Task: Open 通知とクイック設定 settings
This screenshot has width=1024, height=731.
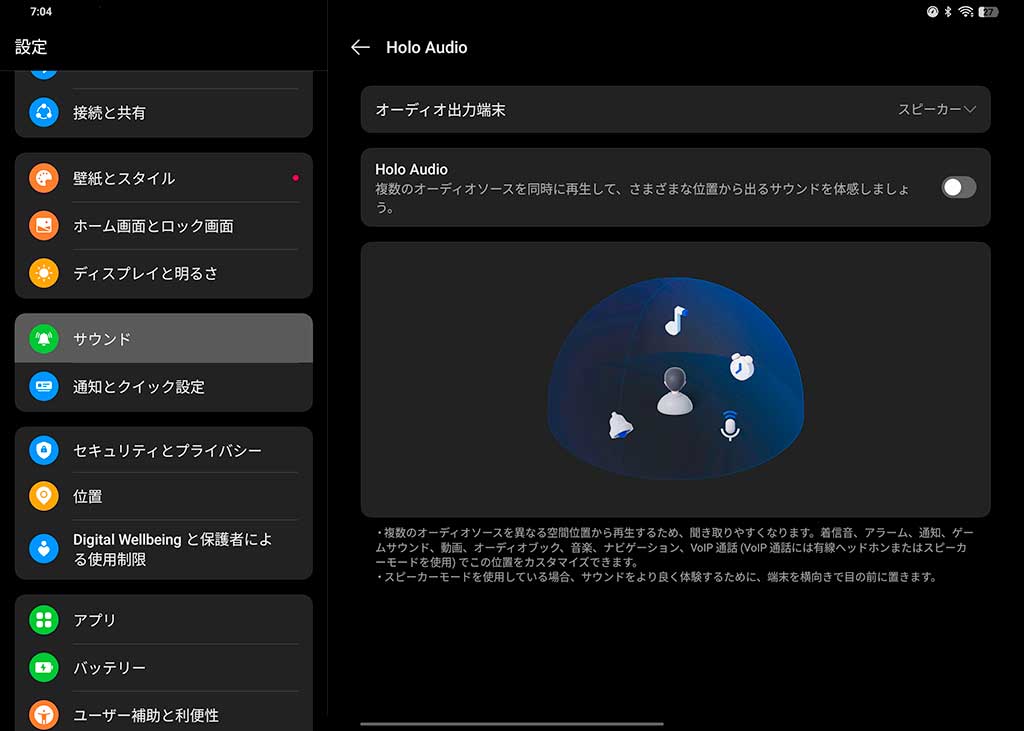Action: (x=163, y=386)
